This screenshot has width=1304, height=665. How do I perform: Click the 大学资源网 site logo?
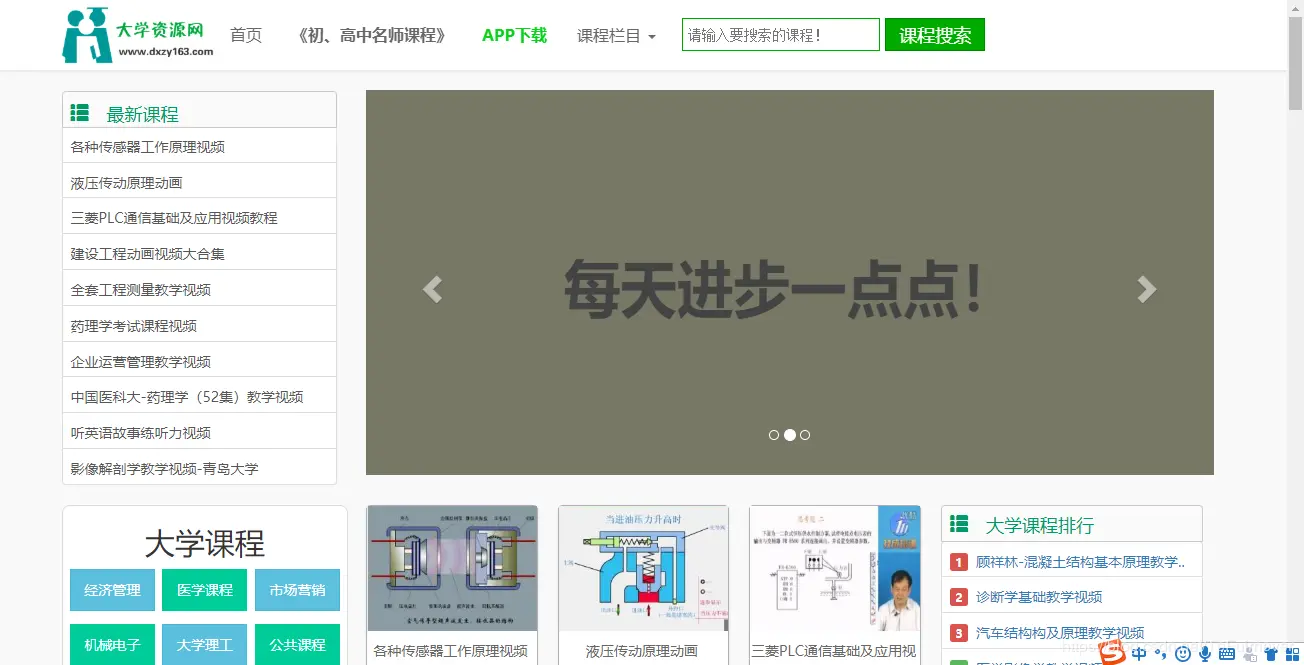tap(135, 34)
